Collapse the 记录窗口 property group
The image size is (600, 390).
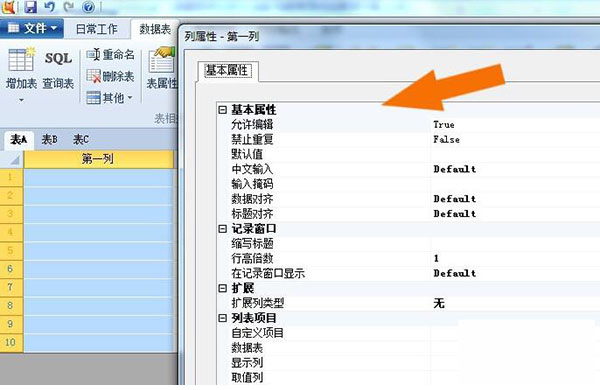coord(223,229)
